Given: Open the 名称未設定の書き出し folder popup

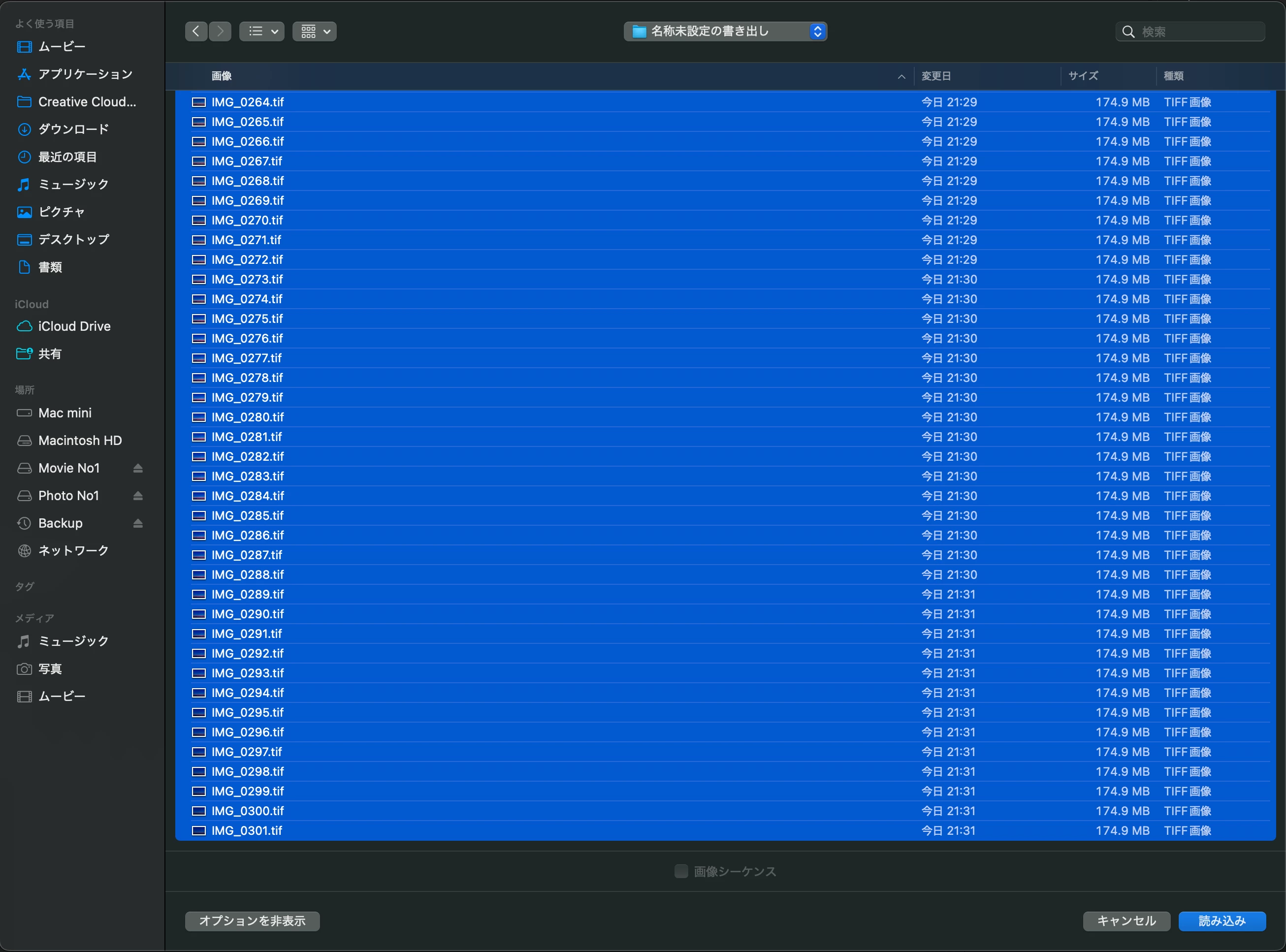Looking at the screenshot, I should click(725, 31).
